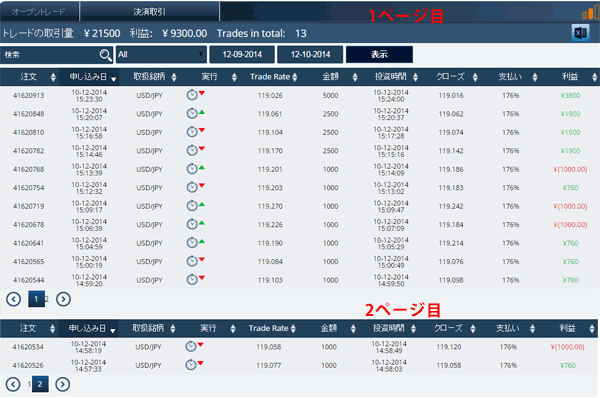Screen dimensions: 600x398
Task: Click order number 41620534
Action: 28,347
